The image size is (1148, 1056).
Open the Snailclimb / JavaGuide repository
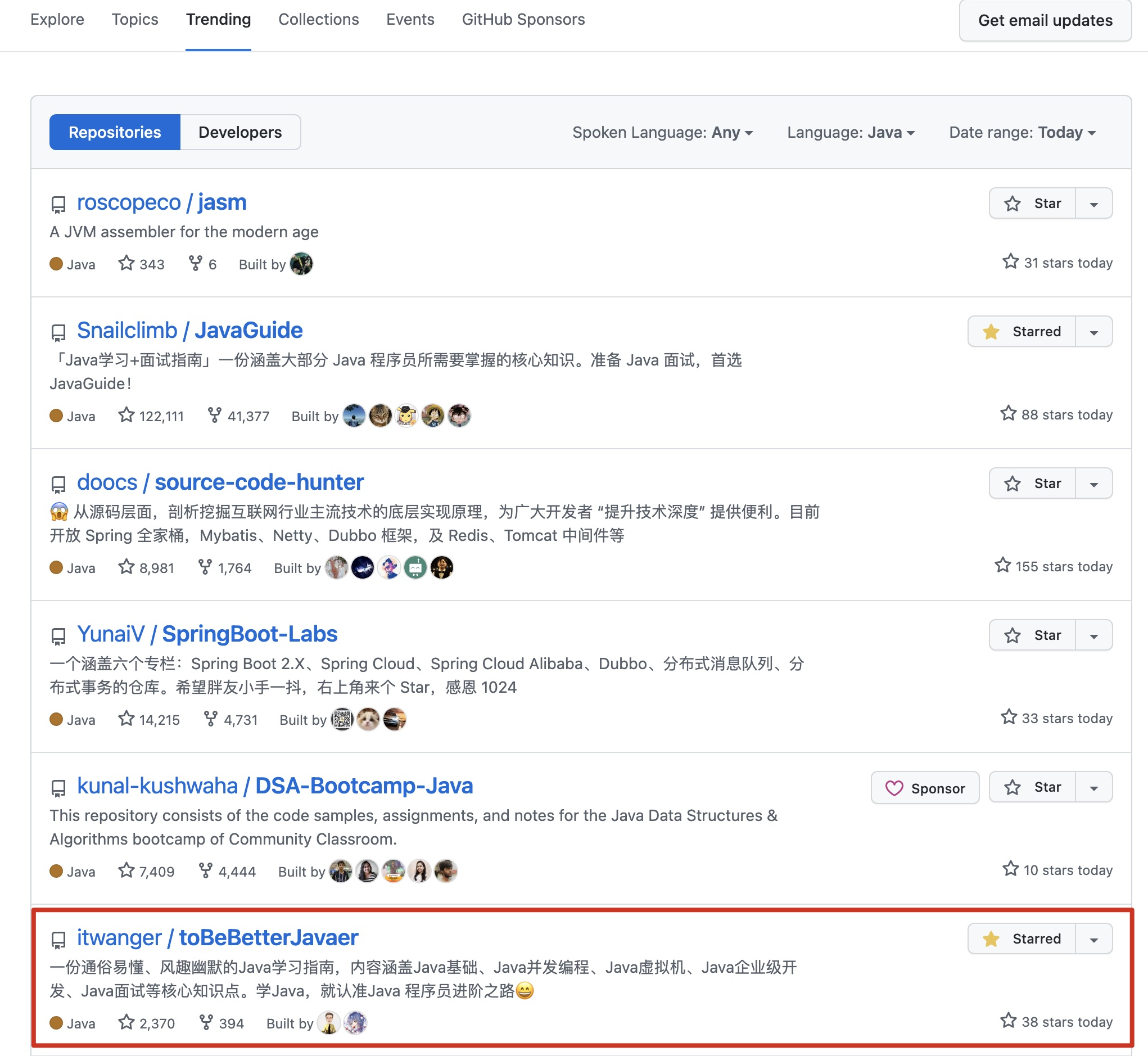point(189,330)
